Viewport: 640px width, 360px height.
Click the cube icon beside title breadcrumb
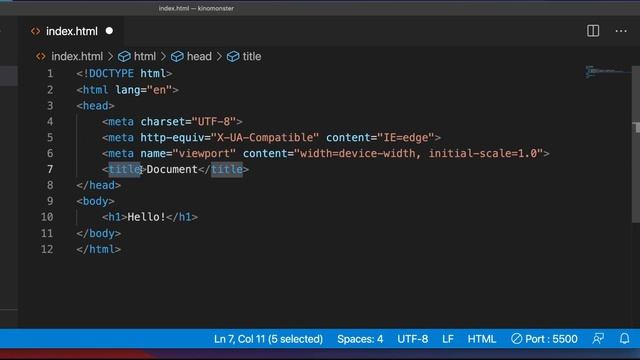[x=233, y=57]
